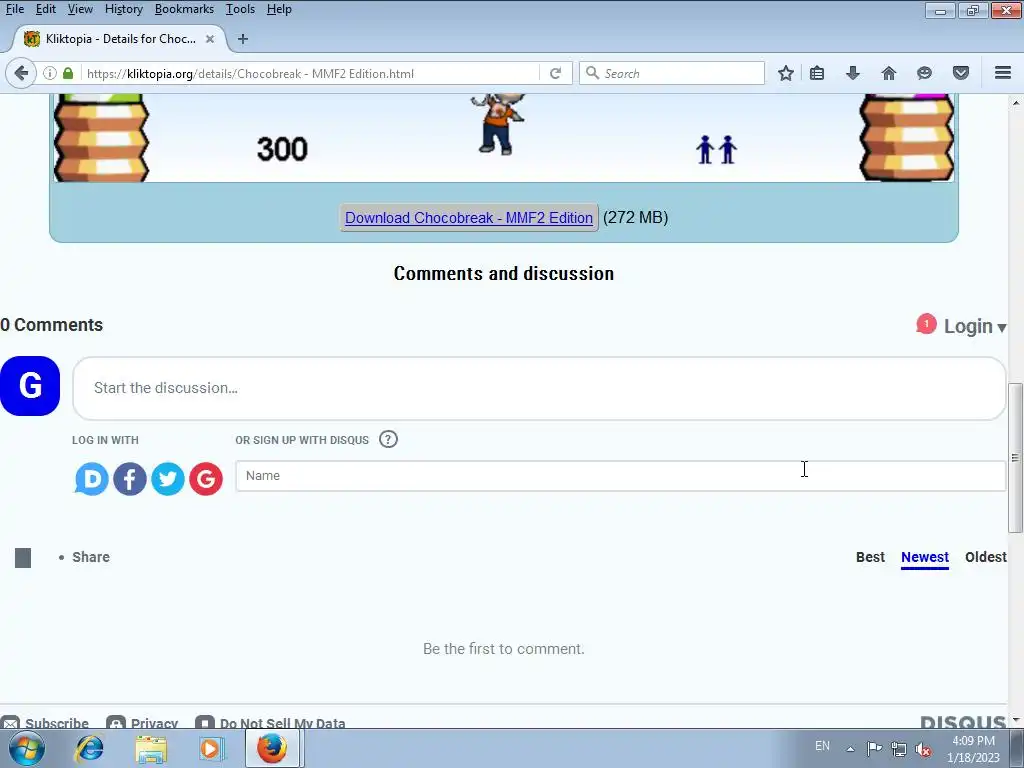The image size is (1024, 768).
Task: Log in with Google icon
Action: click(206, 479)
